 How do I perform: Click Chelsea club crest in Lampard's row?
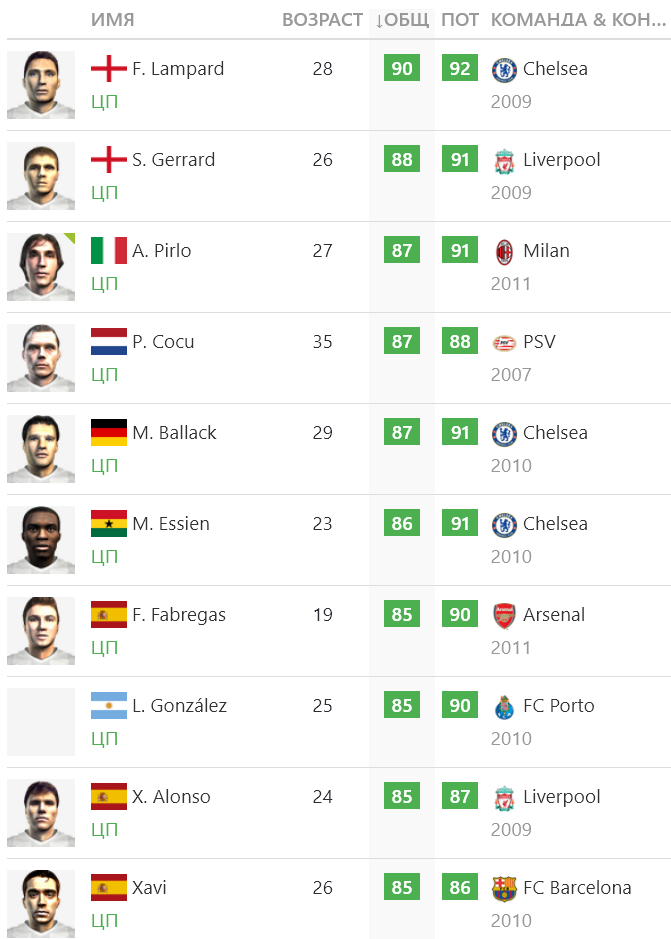click(x=503, y=69)
